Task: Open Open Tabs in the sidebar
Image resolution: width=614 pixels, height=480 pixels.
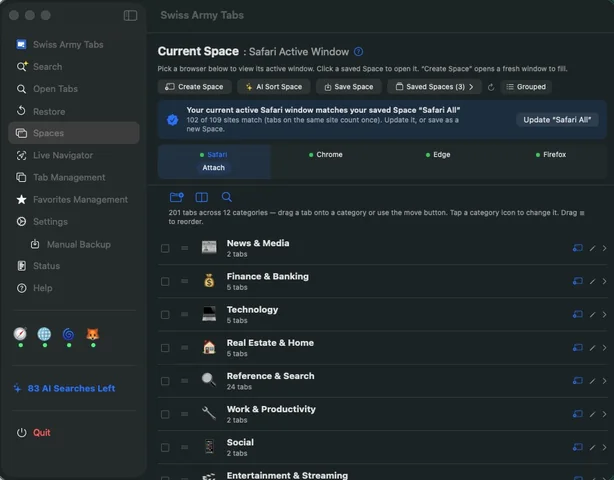Action: [74, 89]
